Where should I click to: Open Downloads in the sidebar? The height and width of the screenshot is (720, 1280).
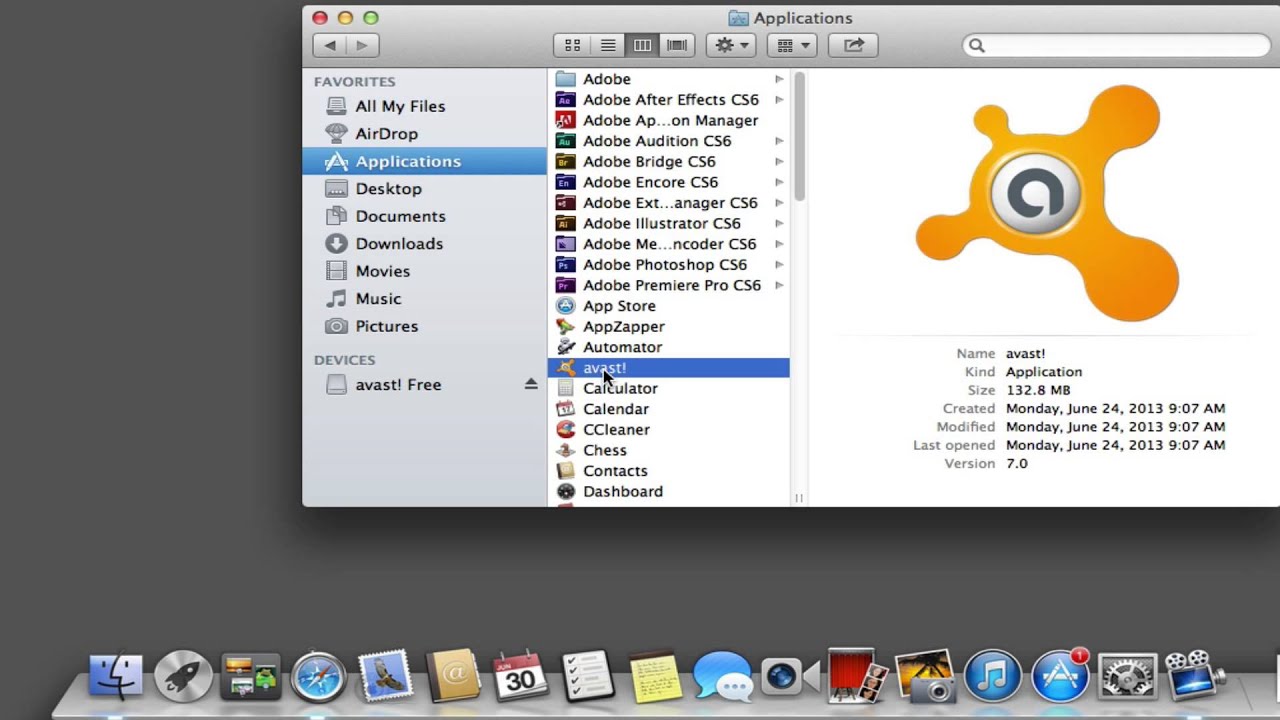425,244
